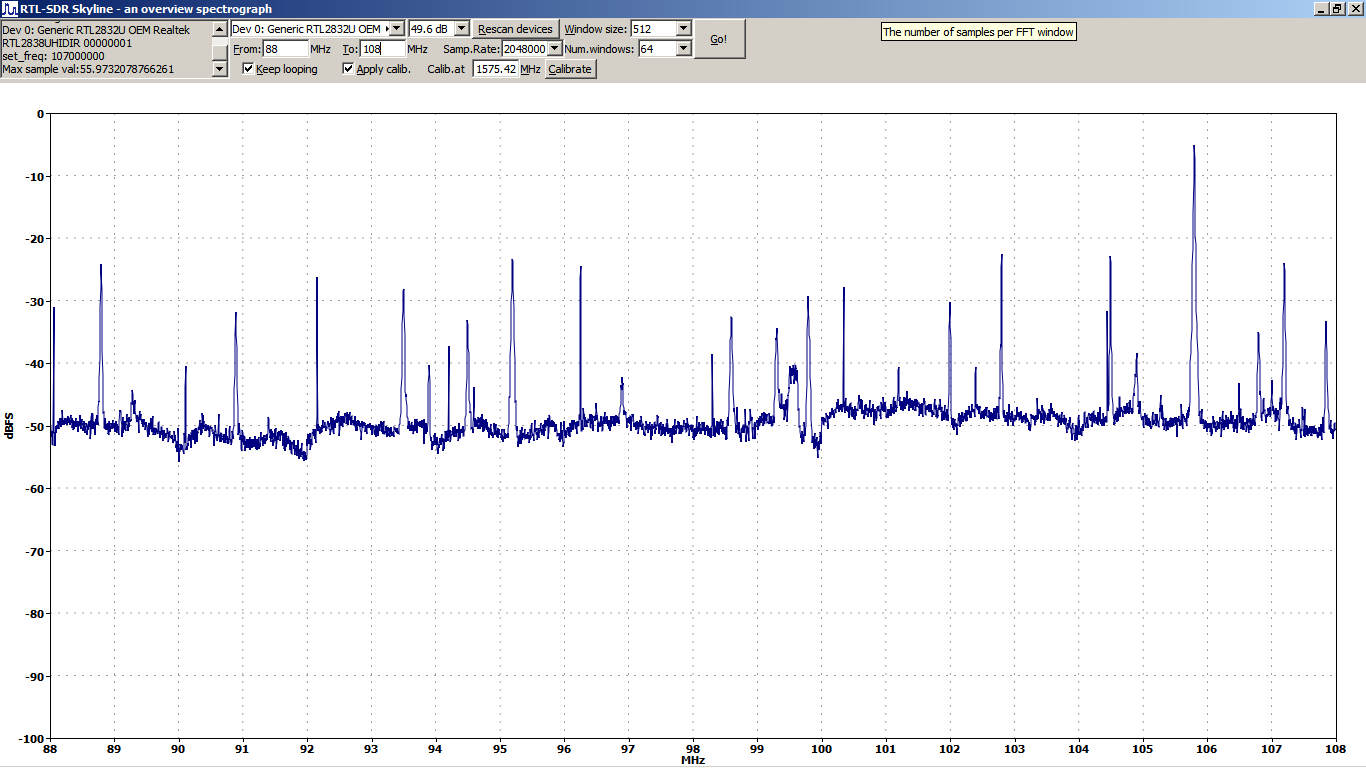Close the RTL-SDR Skyline window
This screenshot has height=768, width=1366.
(1354, 9)
